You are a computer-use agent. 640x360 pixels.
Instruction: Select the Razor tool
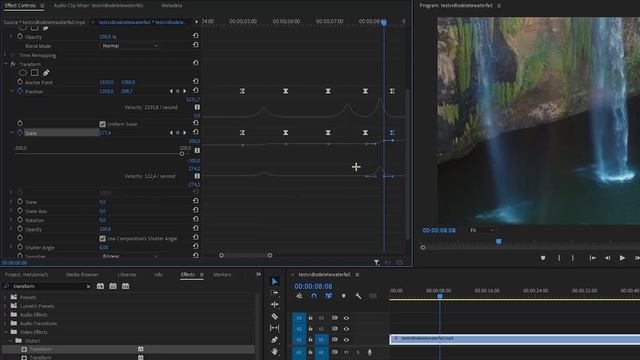pos(274,316)
